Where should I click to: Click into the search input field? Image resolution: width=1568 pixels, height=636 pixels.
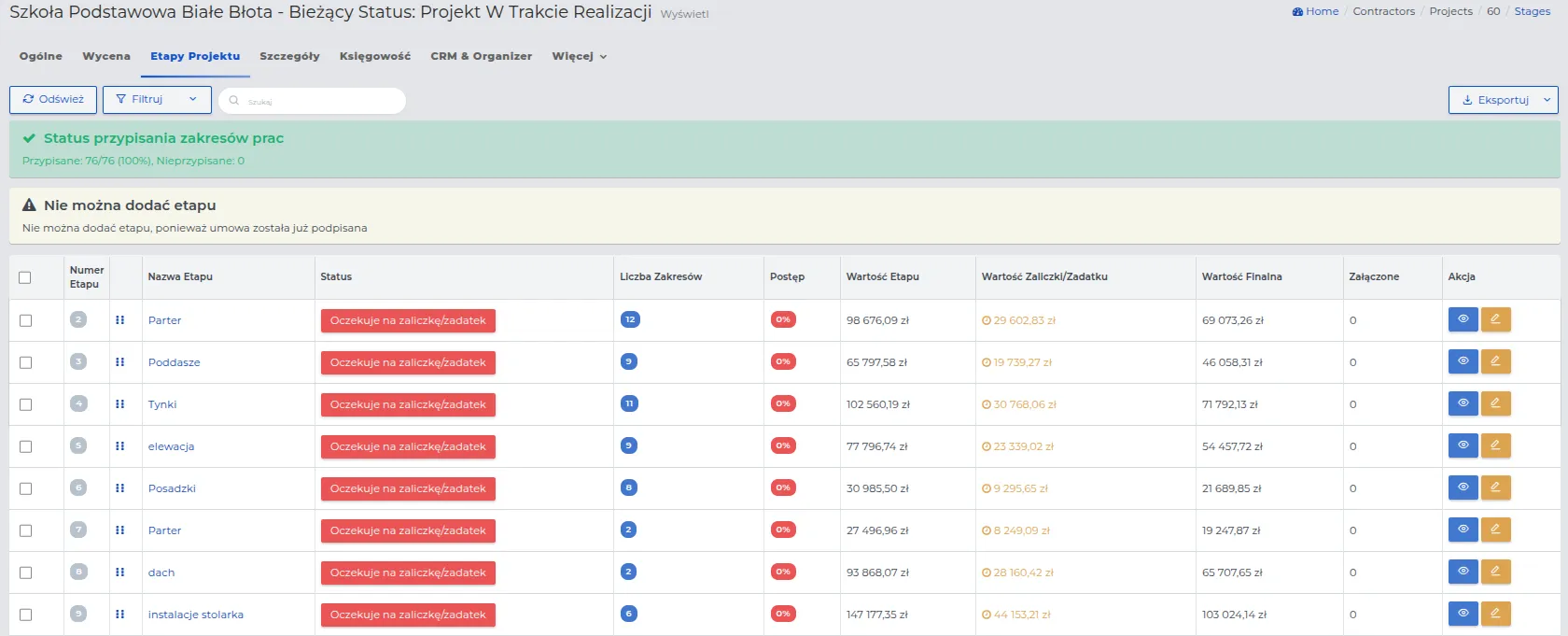pos(317,101)
